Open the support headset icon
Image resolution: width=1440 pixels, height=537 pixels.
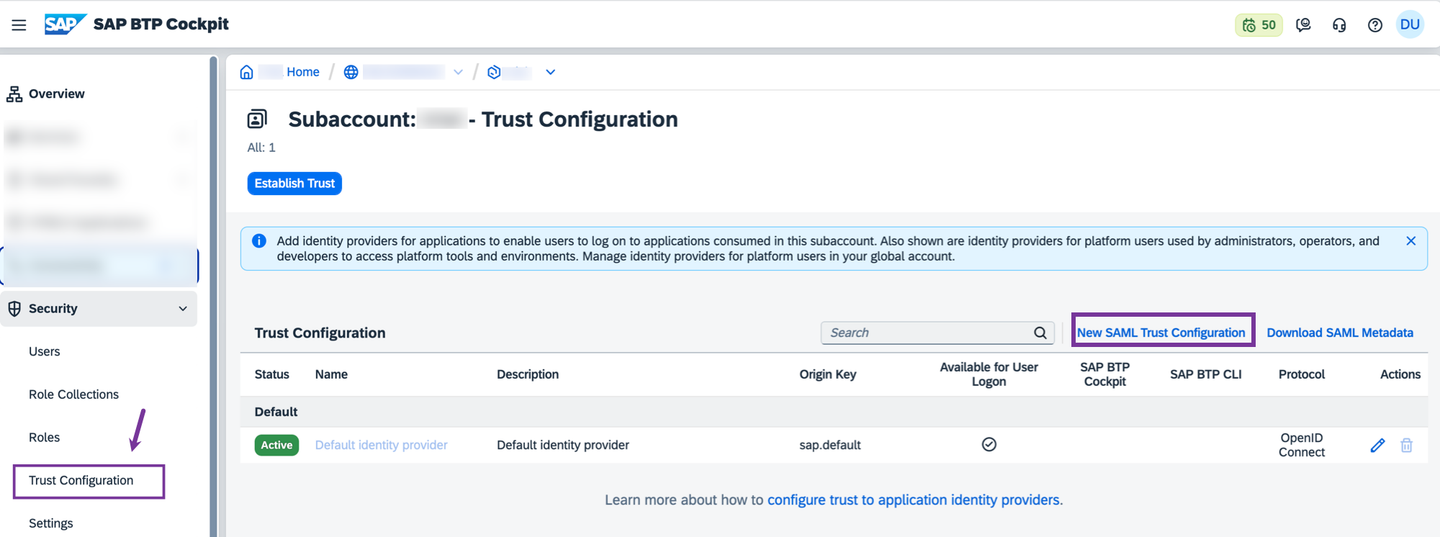click(1339, 25)
